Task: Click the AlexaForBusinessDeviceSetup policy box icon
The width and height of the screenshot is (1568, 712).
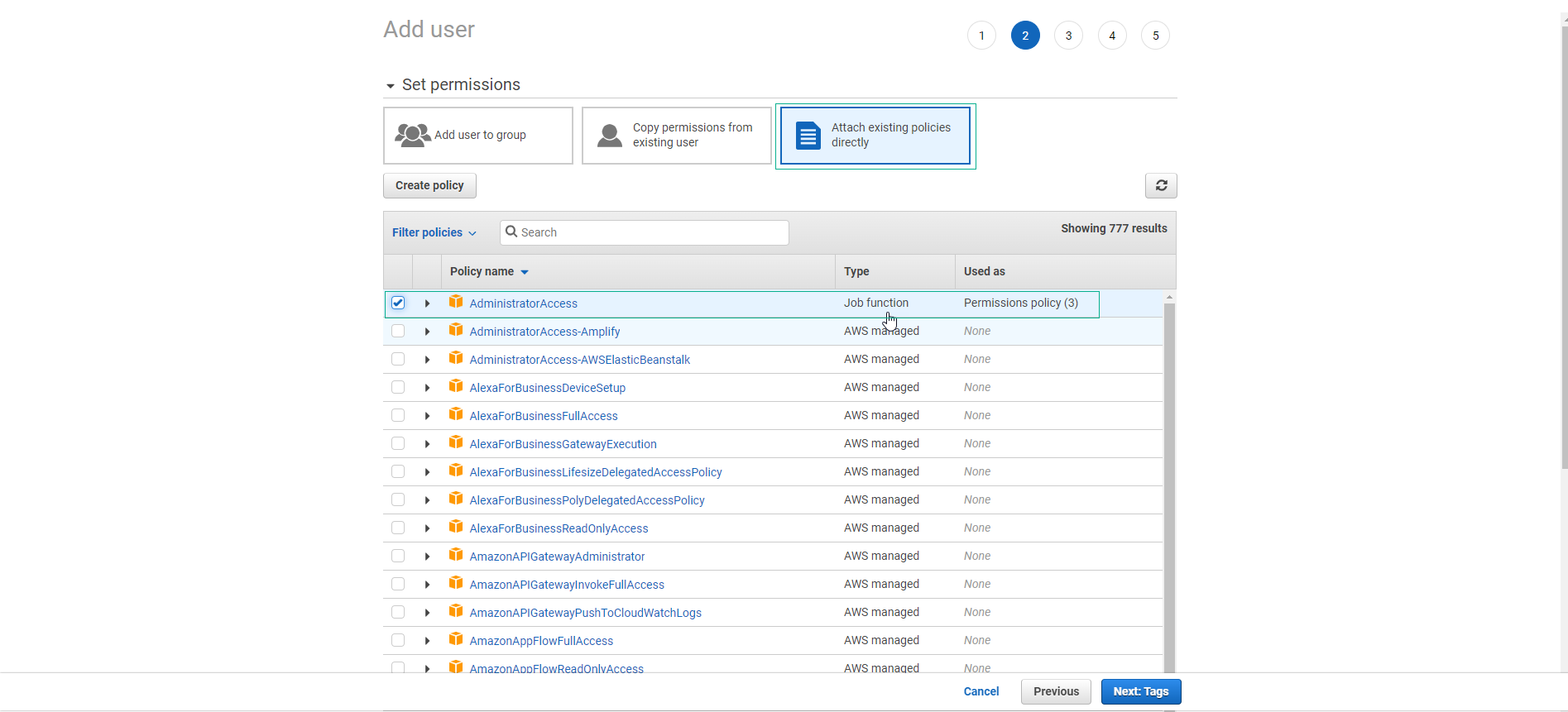Action: pyautogui.click(x=456, y=386)
